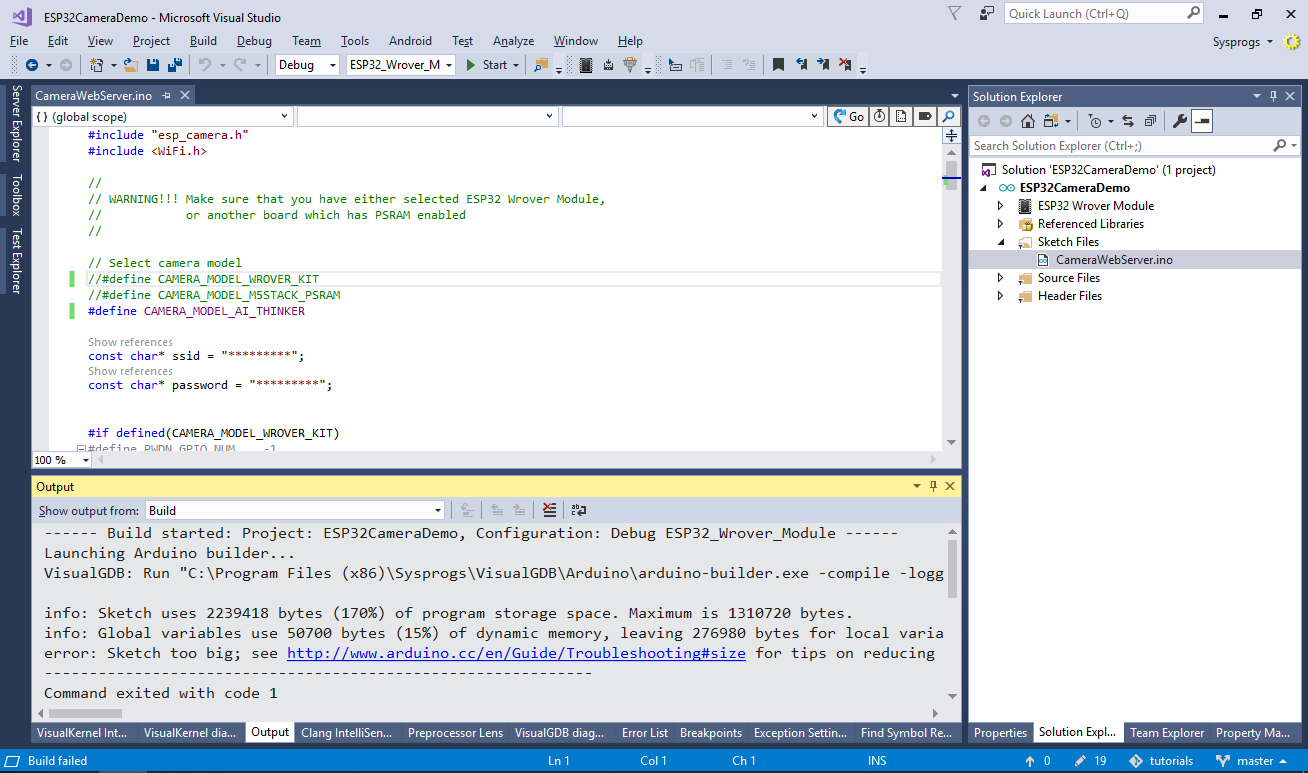Click Collapse All in Solution Explorer toolbar
1308x773 pixels.
[x=1150, y=121]
